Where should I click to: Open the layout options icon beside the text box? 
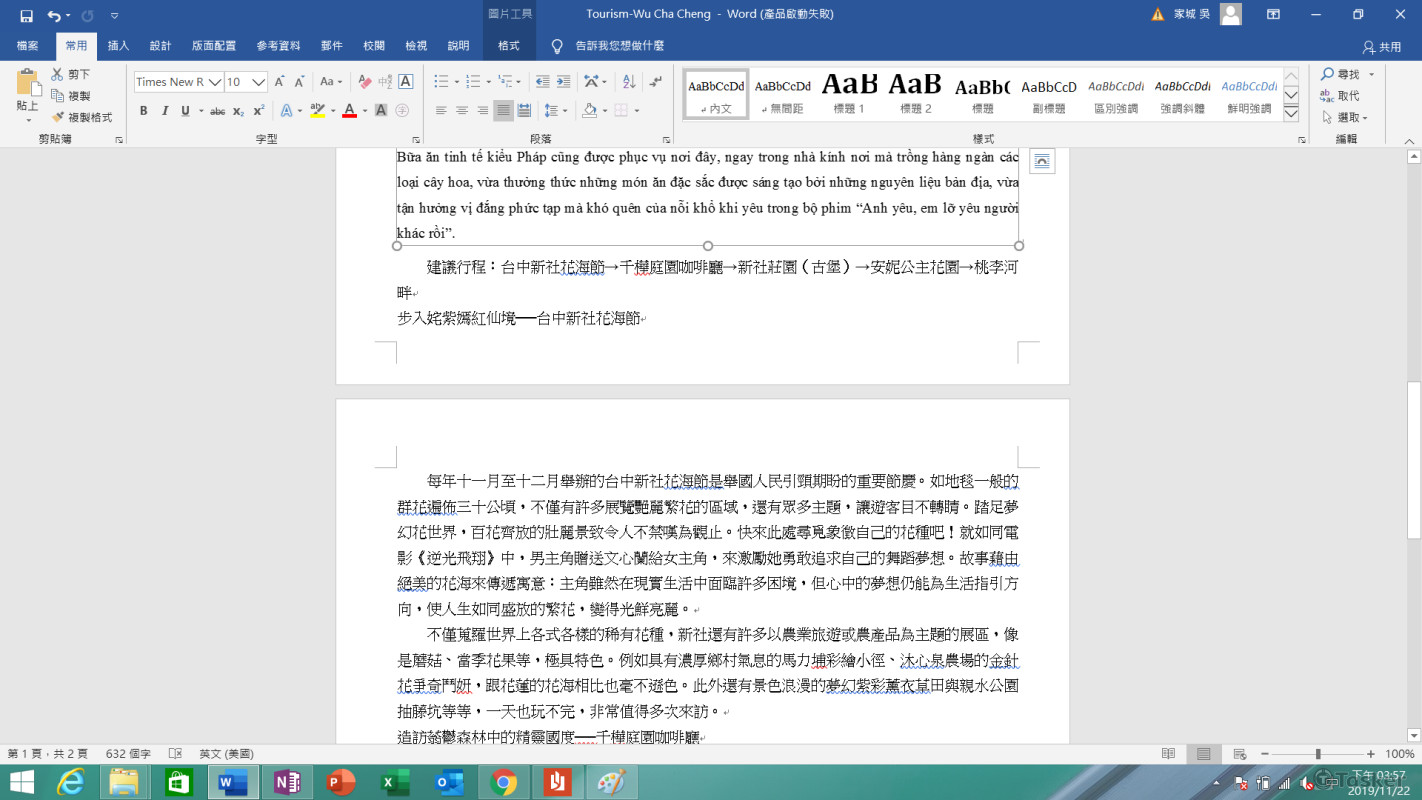[x=1042, y=161]
